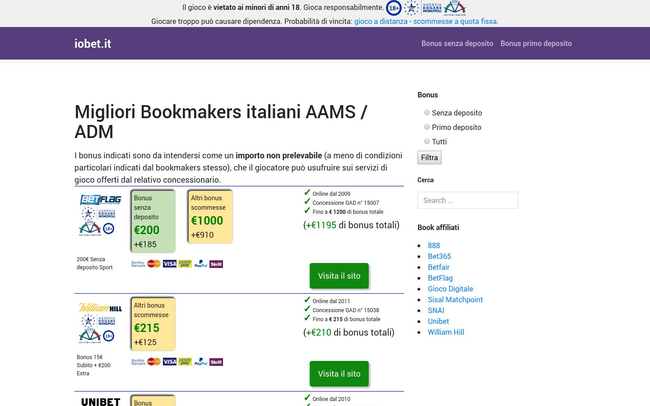Click the Unibet logo
Screen dimensions: 650x406
pyautogui.click(x=100, y=401)
